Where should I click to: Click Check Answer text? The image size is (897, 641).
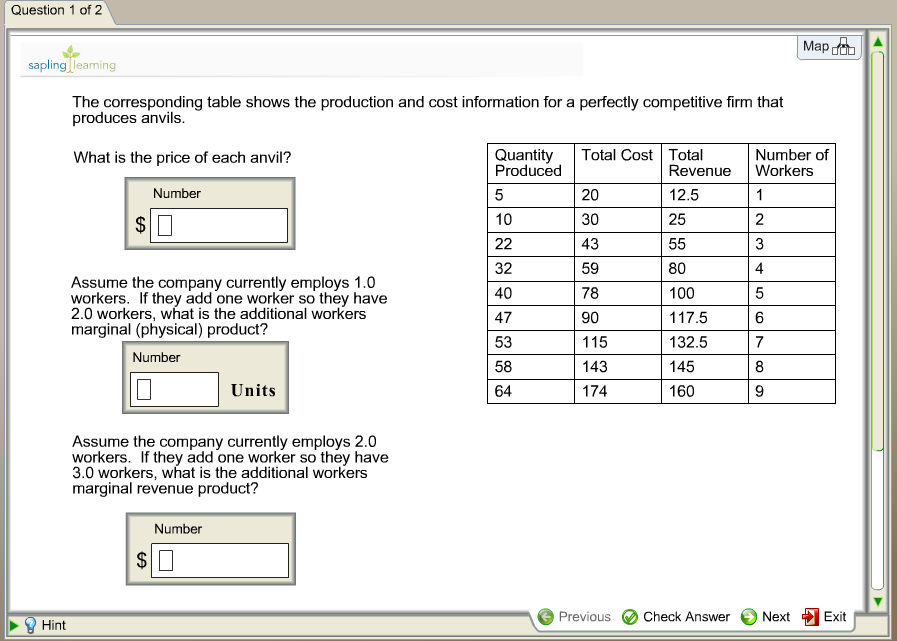(686, 616)
